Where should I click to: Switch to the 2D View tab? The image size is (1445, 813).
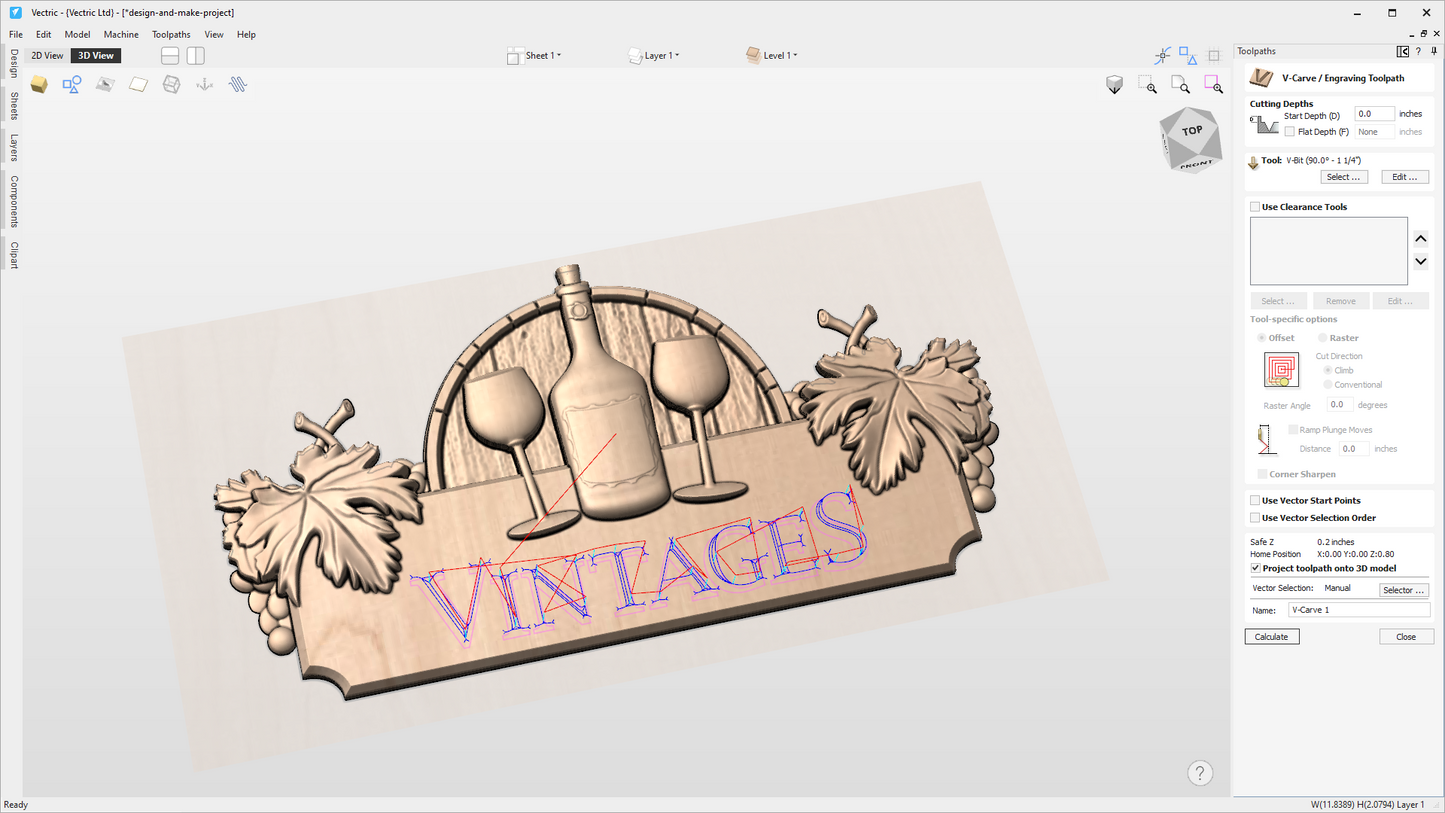(x=47, y=55)
